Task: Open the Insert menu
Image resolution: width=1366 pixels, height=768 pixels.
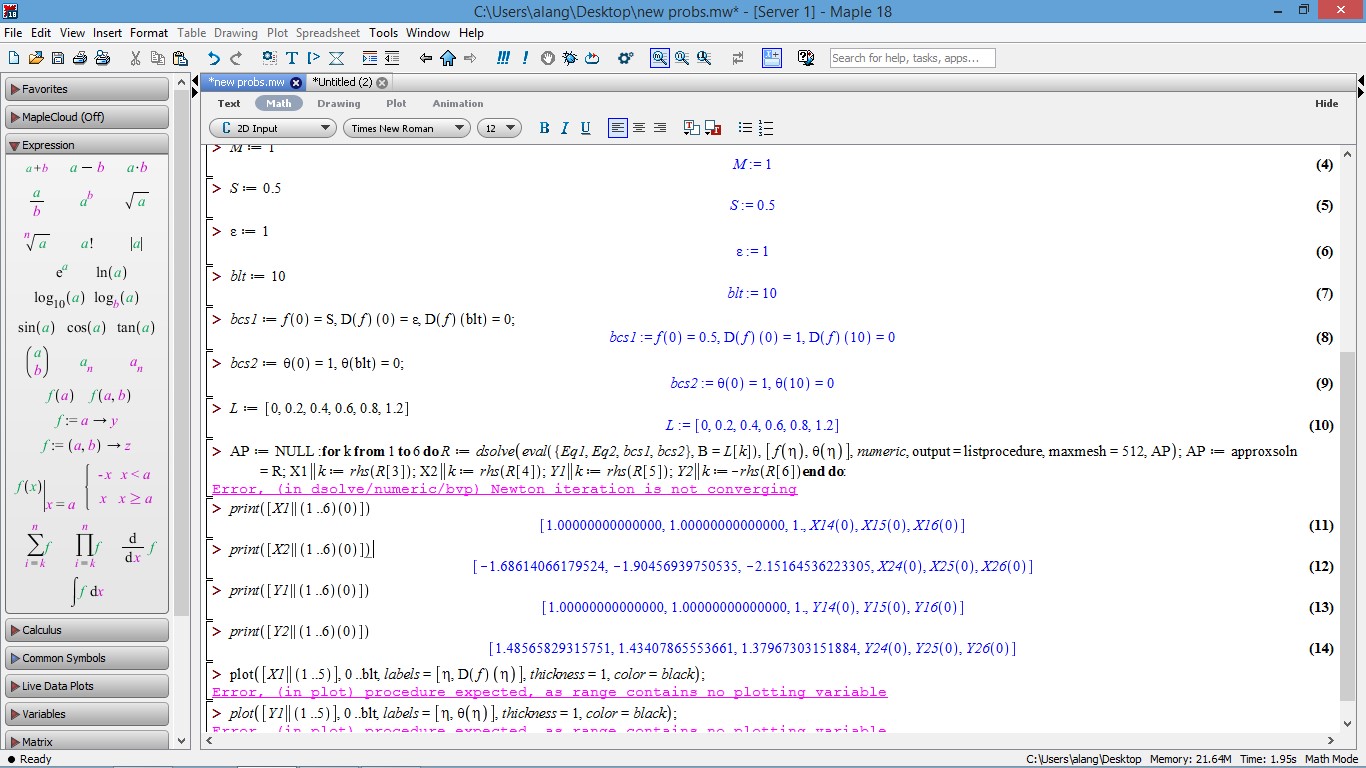Action: point(107,33)
